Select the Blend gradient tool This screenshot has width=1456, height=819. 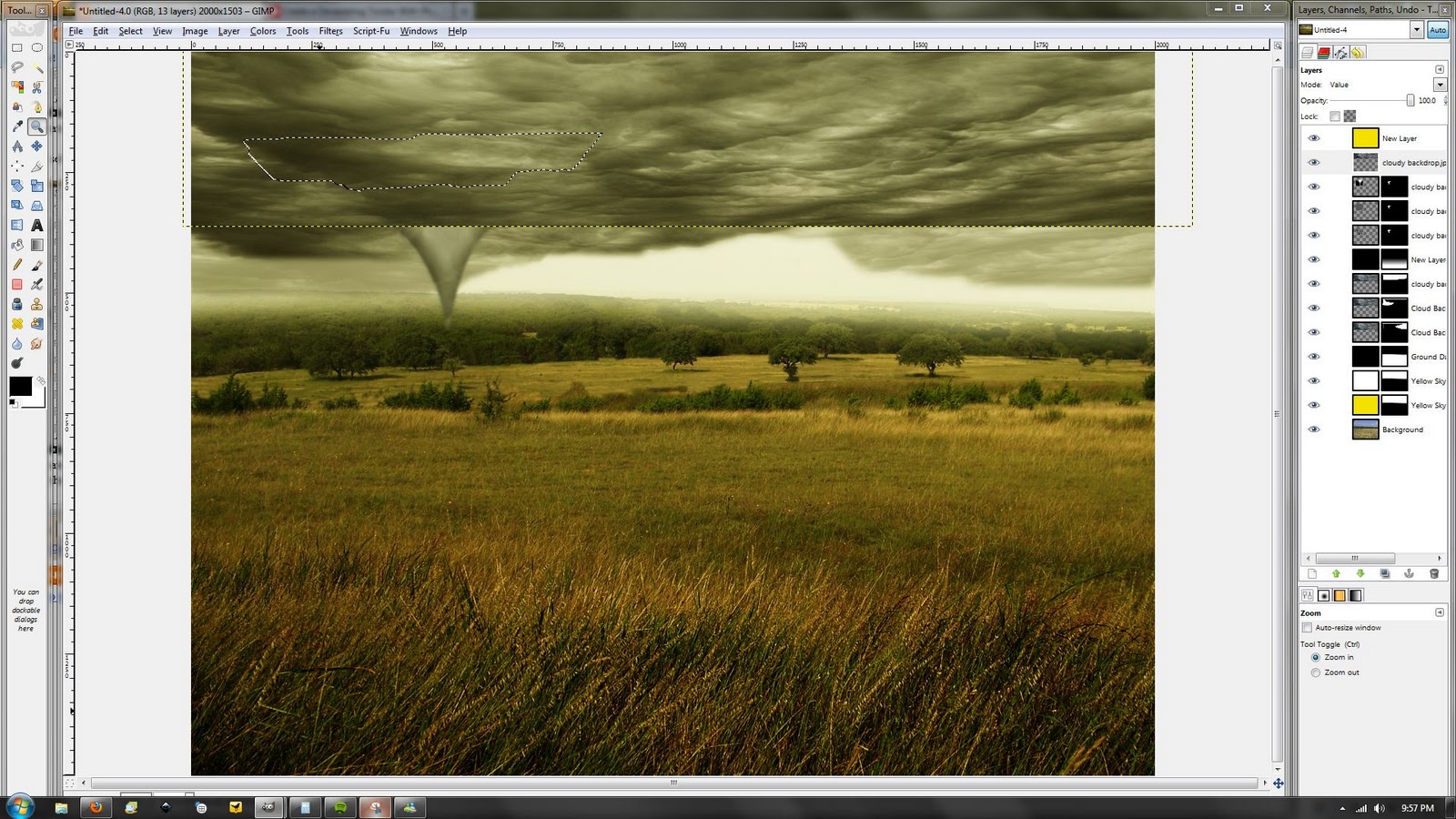click(x=36, y=244)
